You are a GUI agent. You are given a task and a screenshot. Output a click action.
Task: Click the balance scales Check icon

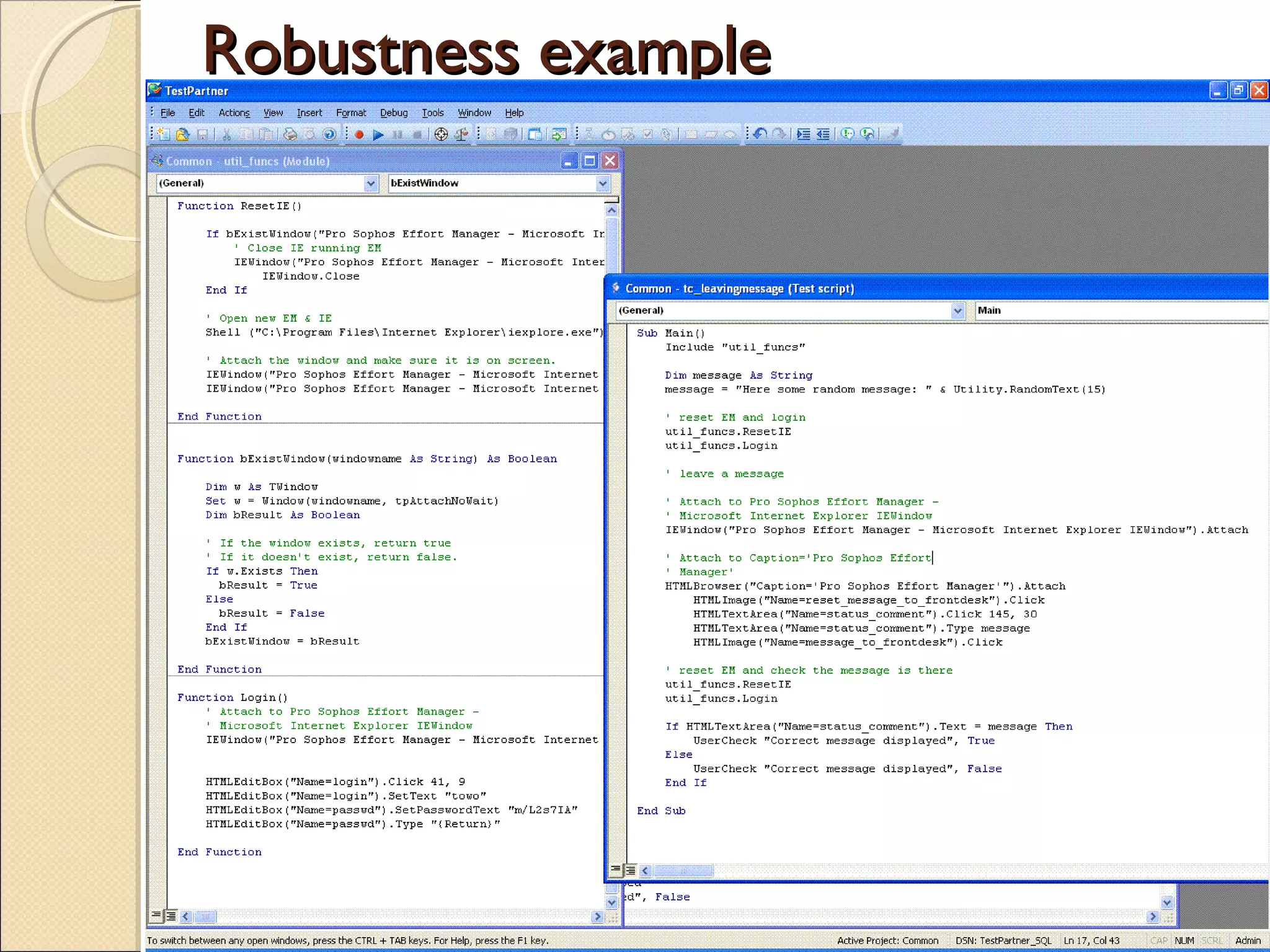pos(461,134)
